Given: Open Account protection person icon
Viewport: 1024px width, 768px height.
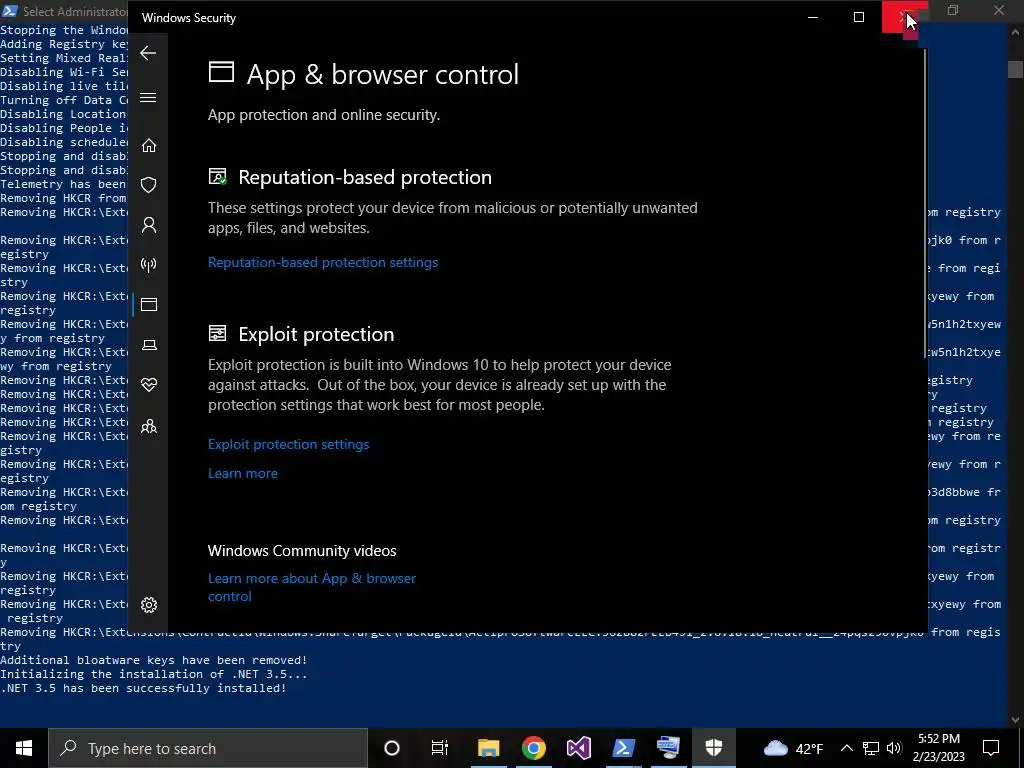Looking at the screenshot, I should (149, 225).
